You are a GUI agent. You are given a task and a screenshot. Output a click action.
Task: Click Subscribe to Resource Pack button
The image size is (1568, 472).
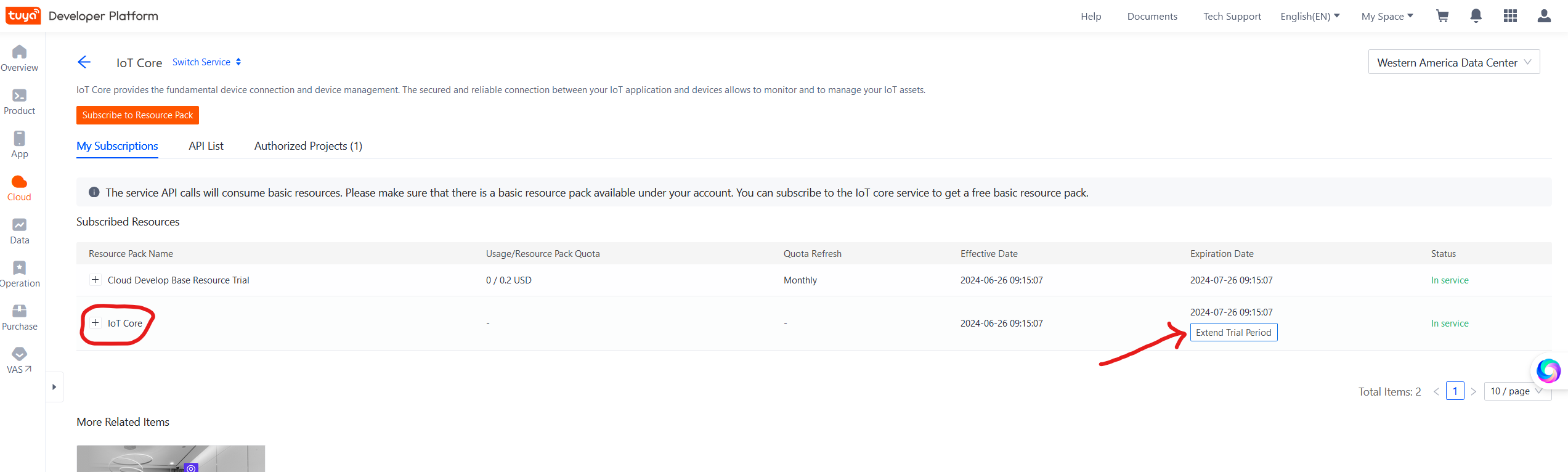pyautogui.click(x=137, y=115)
